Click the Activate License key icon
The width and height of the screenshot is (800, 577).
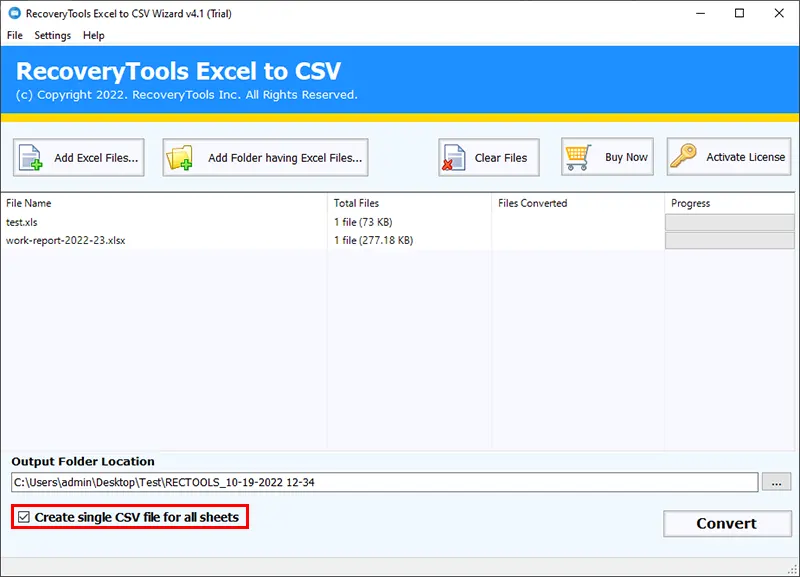pos(686,157)
